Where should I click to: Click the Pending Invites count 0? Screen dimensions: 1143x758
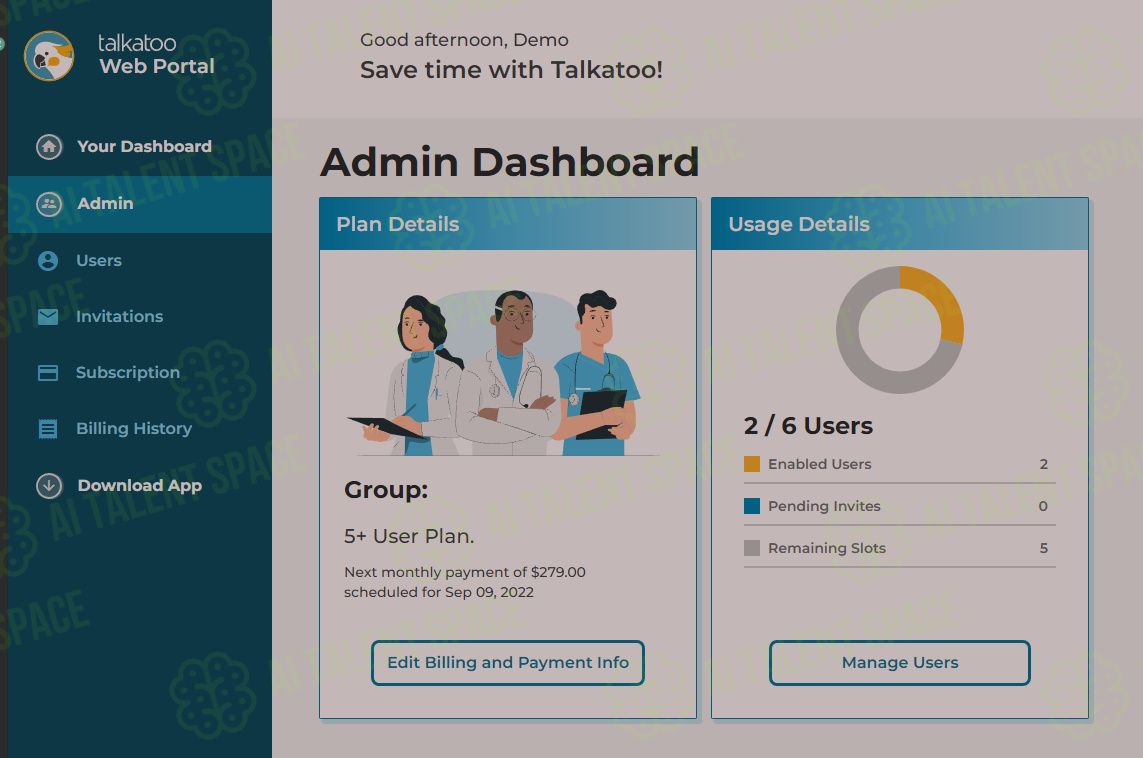coord(1043,506)
